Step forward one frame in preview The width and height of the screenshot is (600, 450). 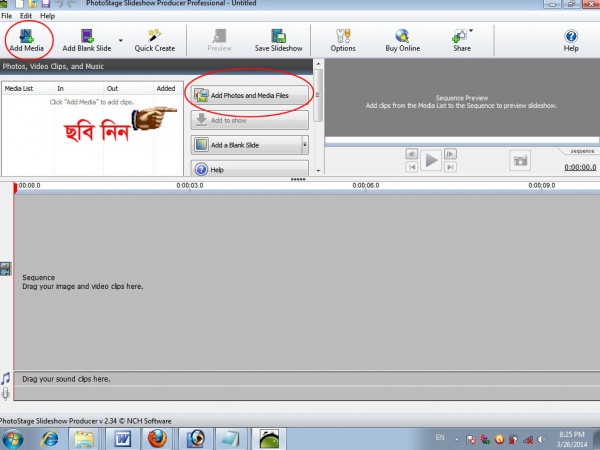[x=450, y=154]
